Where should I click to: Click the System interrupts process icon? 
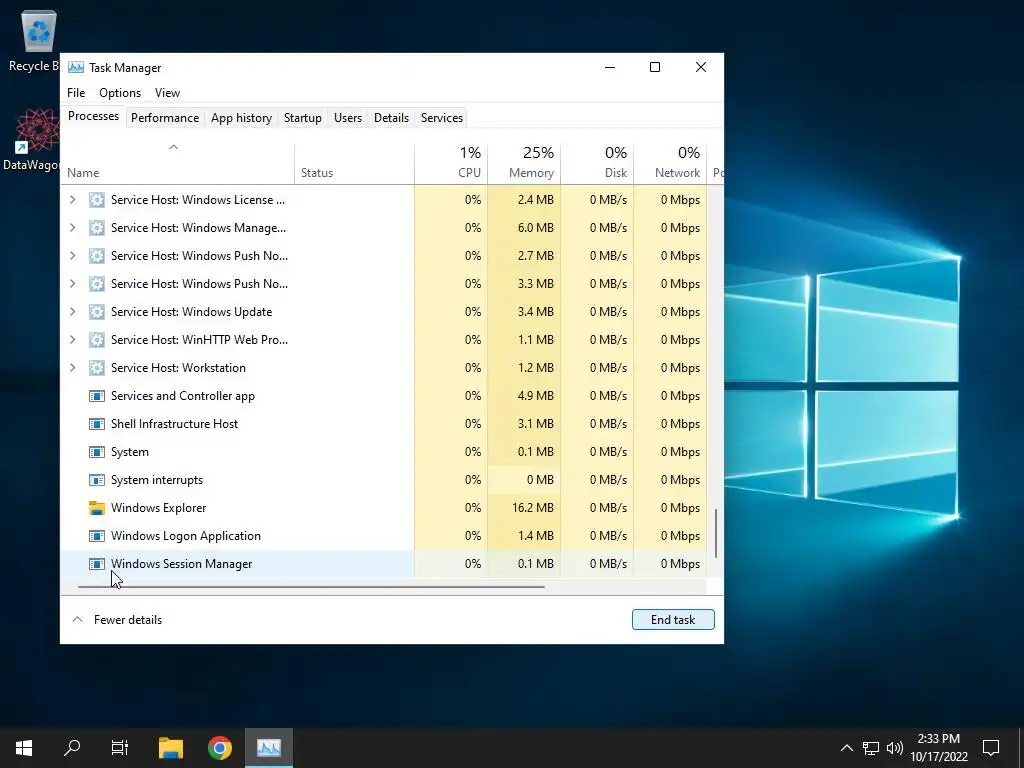97,480
